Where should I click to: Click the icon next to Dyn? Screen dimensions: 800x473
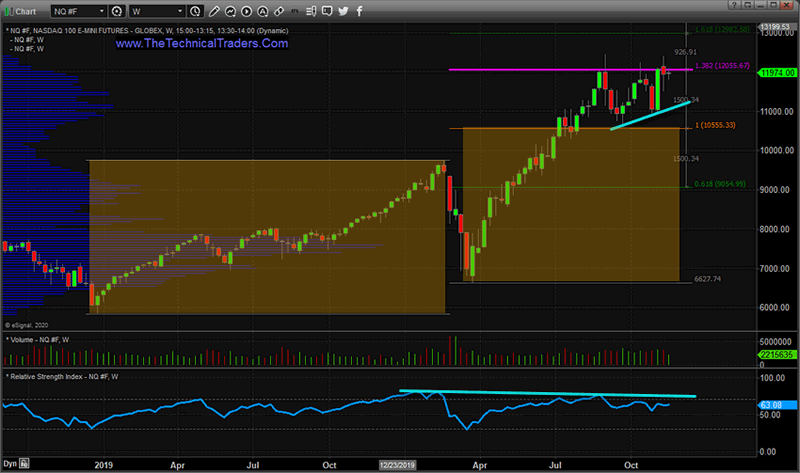(24, 464)
